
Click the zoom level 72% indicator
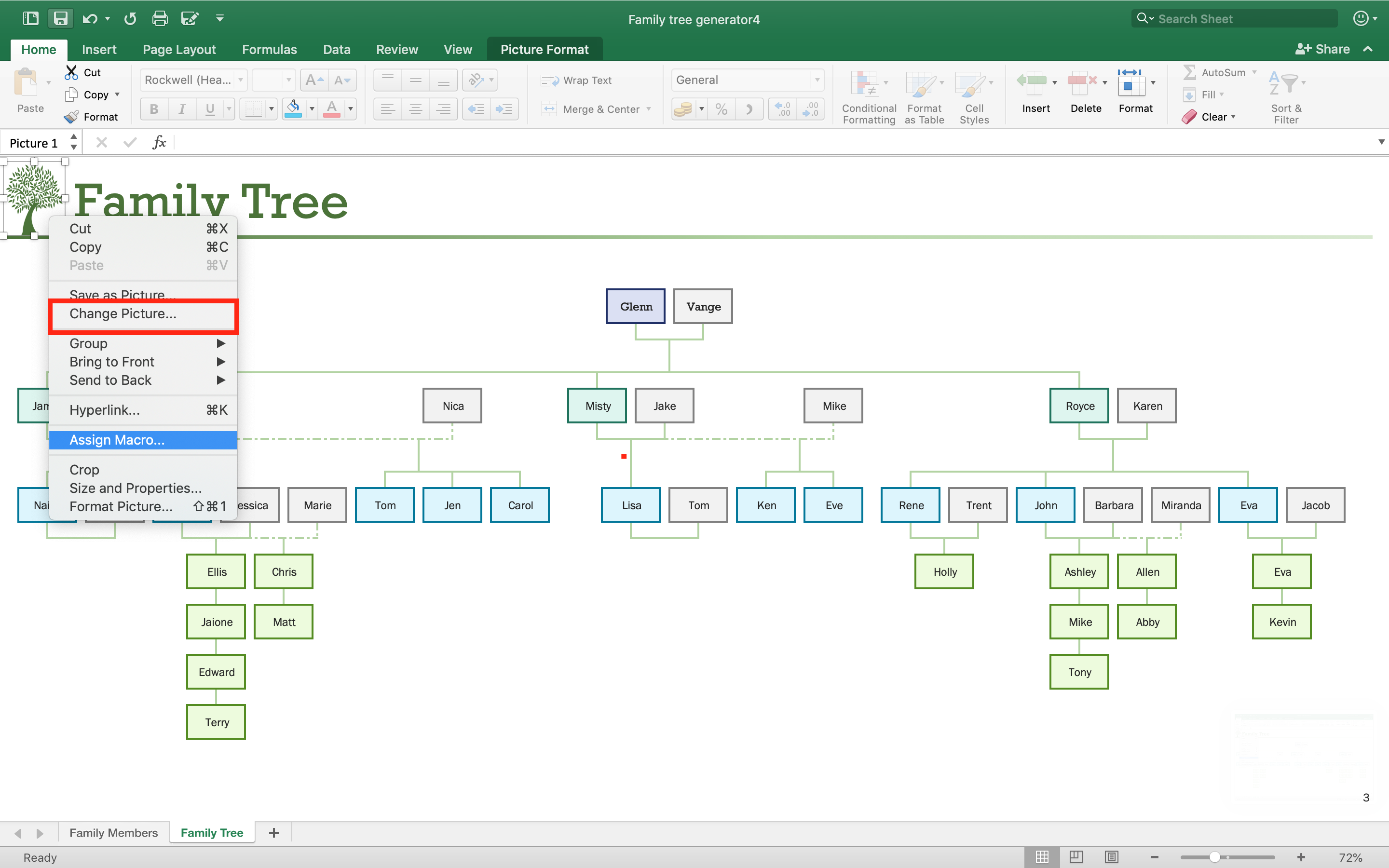point(1355,856)
